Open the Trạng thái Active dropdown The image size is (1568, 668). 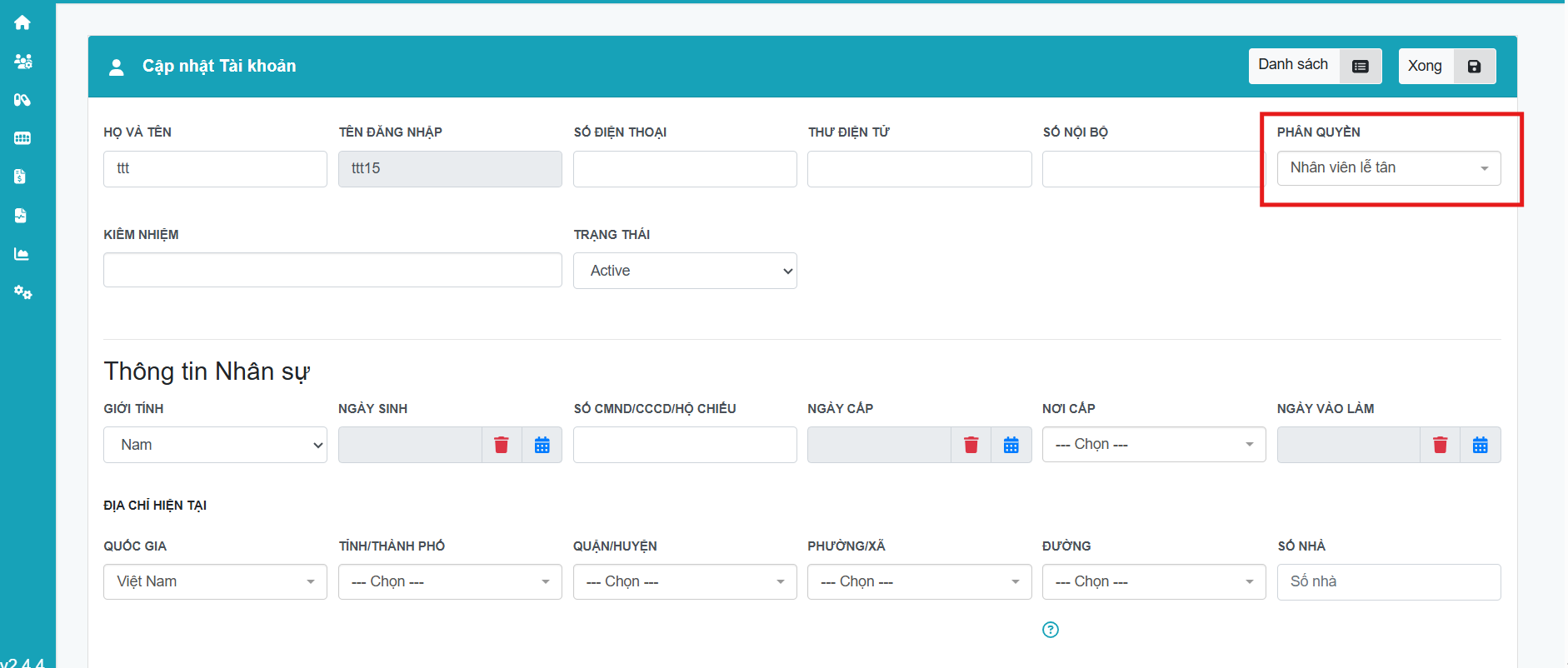[684, 271]
